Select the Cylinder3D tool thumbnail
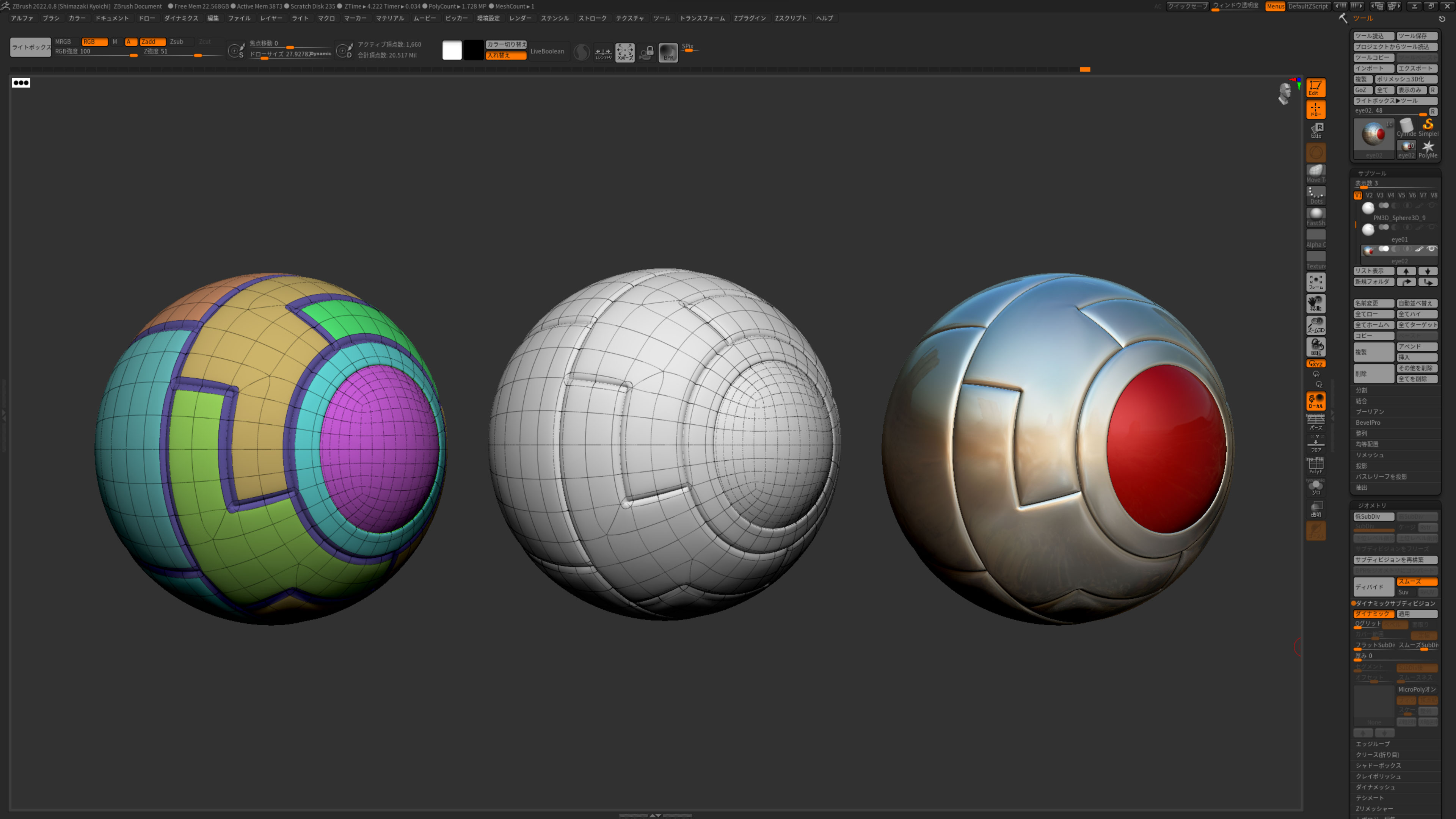The image size is (1456, 819). (x=1406, y=127)
